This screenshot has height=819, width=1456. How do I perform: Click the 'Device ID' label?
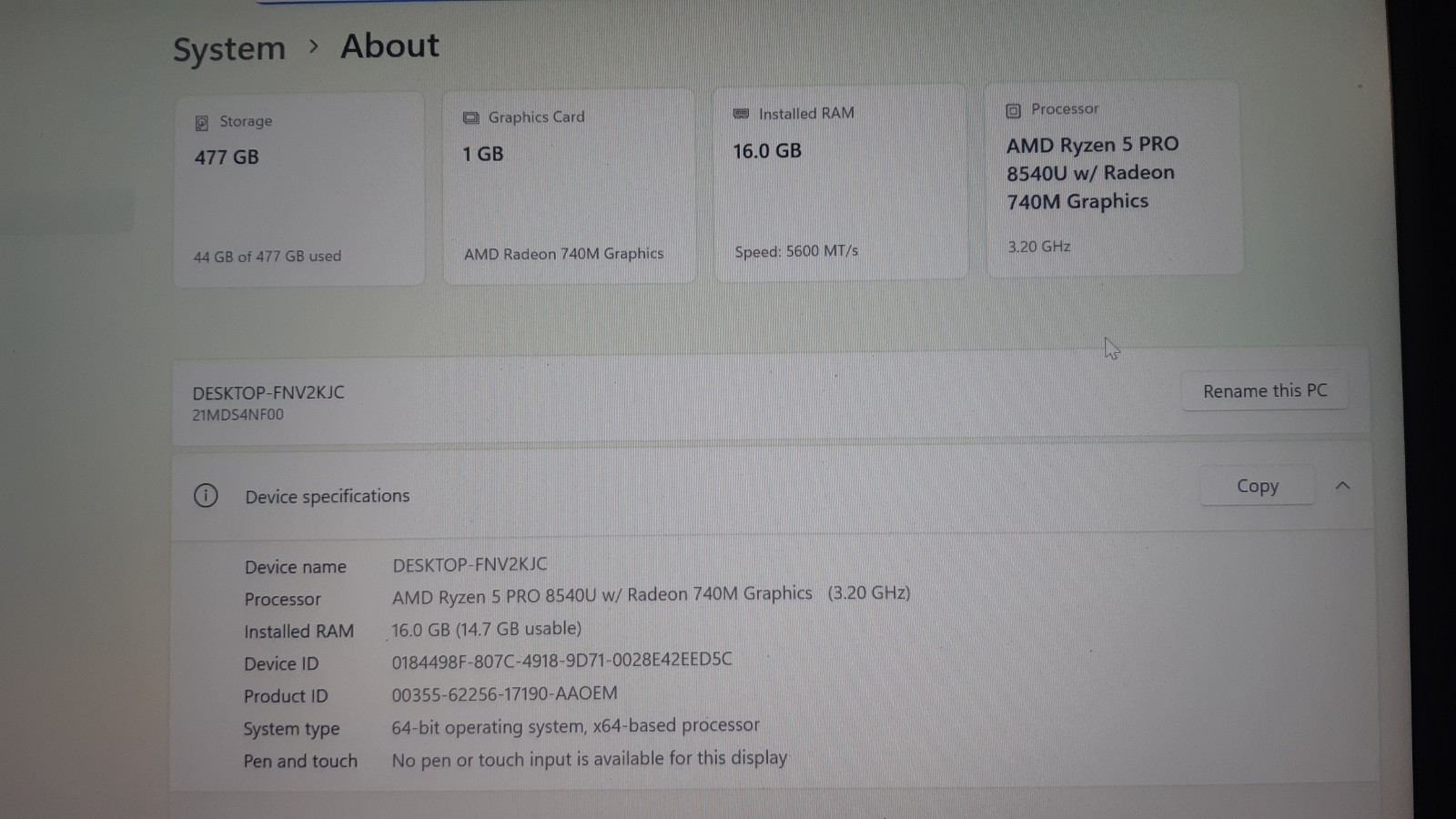click(x=281, y=664)
